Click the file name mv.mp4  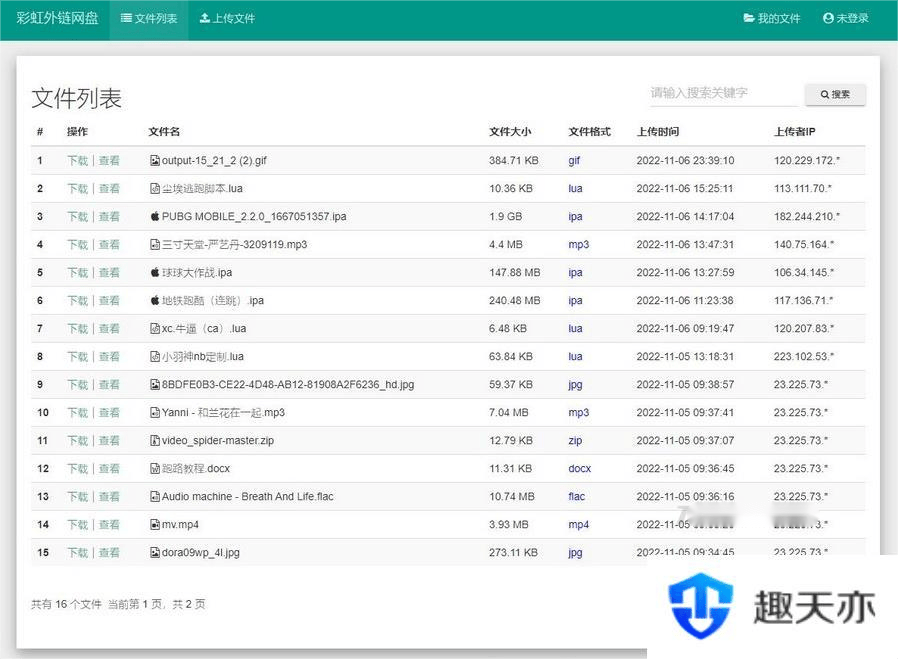tap(180, 525)
